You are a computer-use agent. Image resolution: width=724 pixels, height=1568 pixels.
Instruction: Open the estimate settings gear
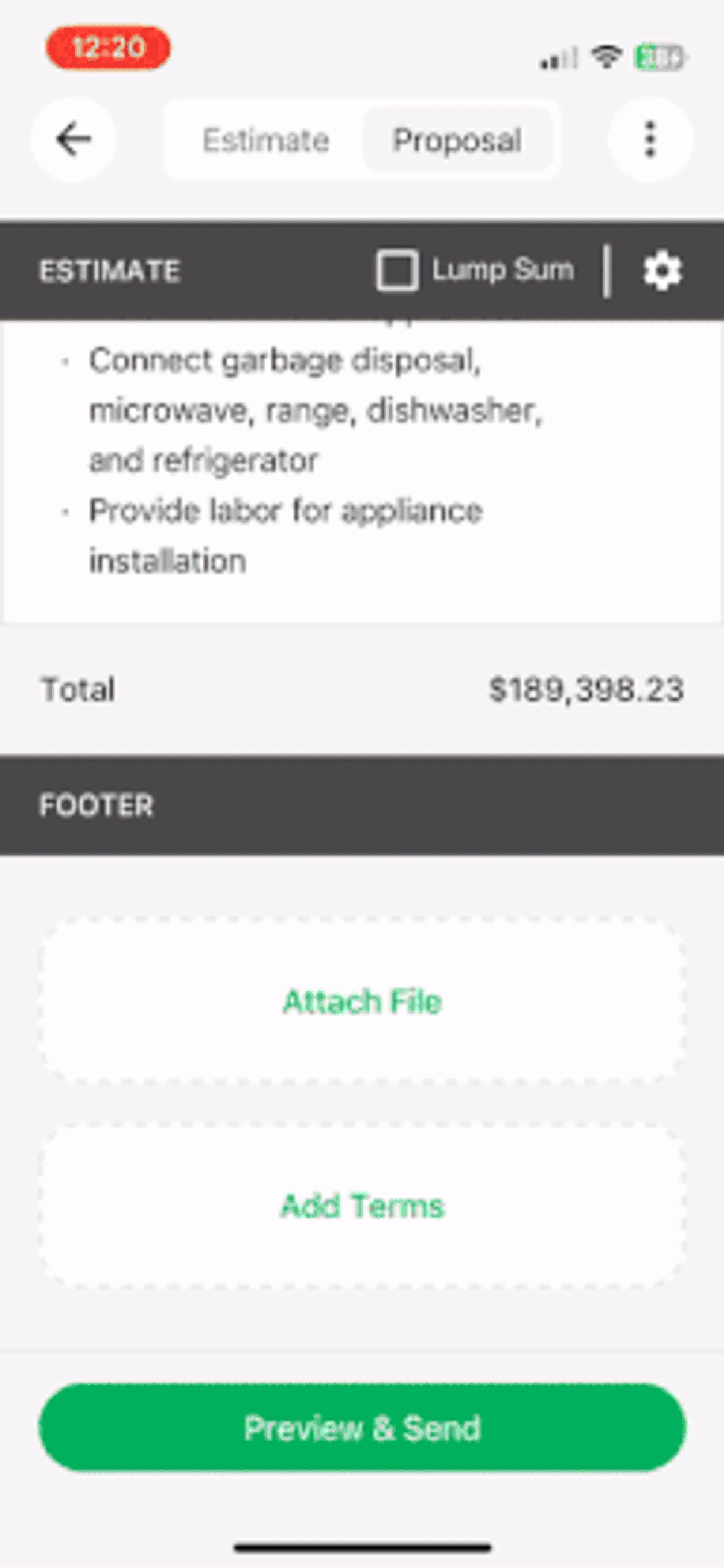tap(662, 270)
